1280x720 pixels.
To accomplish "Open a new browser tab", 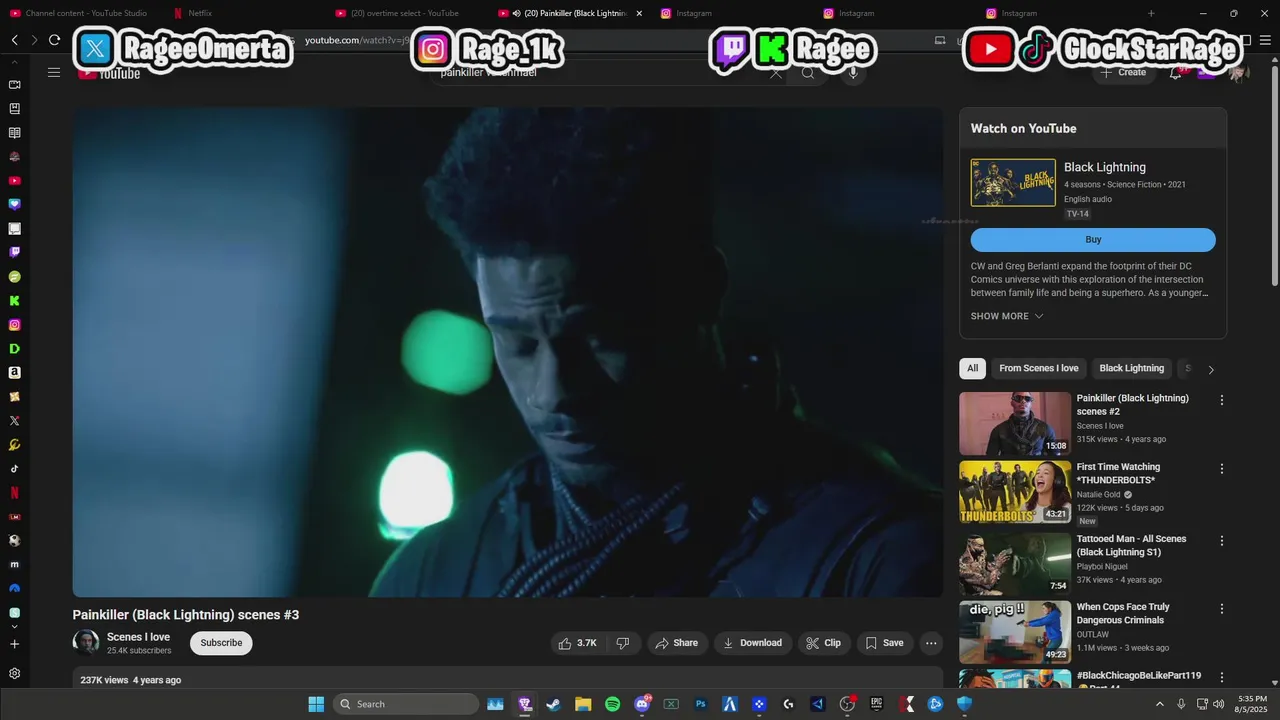I will 1151,13.
